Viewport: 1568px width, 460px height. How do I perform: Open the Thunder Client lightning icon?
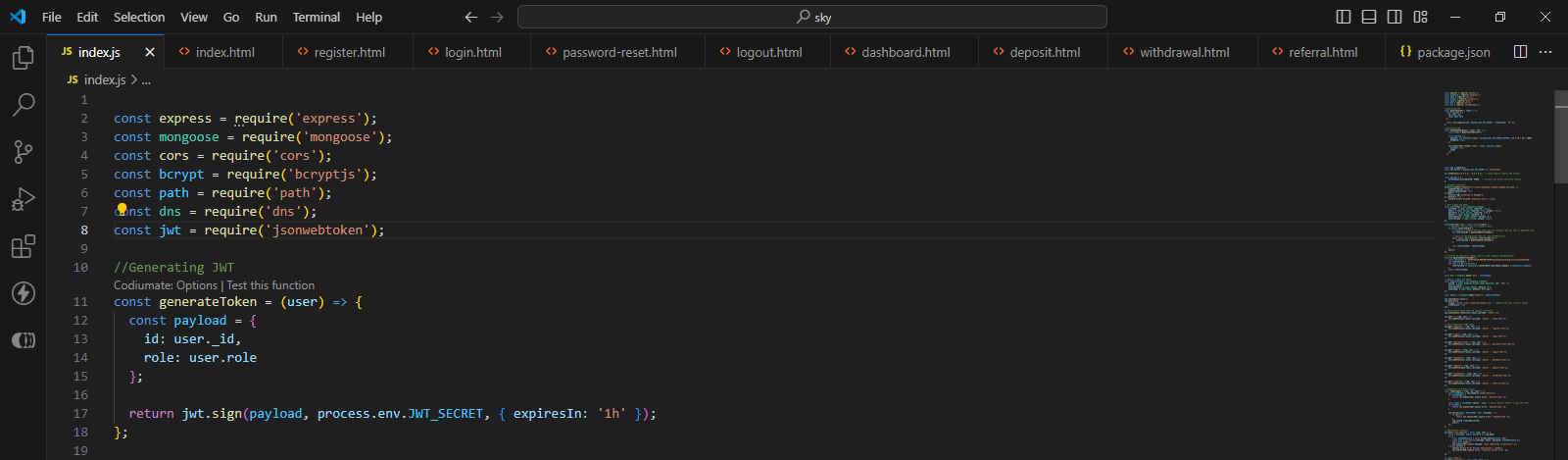(x=23, y=293)
